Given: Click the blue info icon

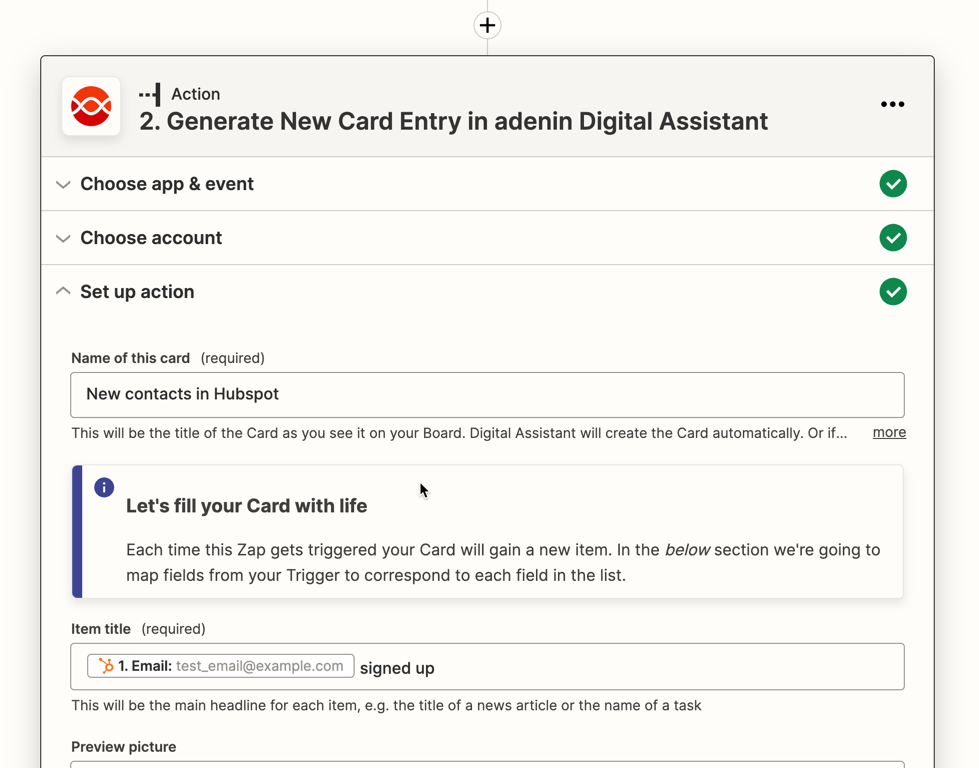Looking at the screenshot, I should (104, 487).
